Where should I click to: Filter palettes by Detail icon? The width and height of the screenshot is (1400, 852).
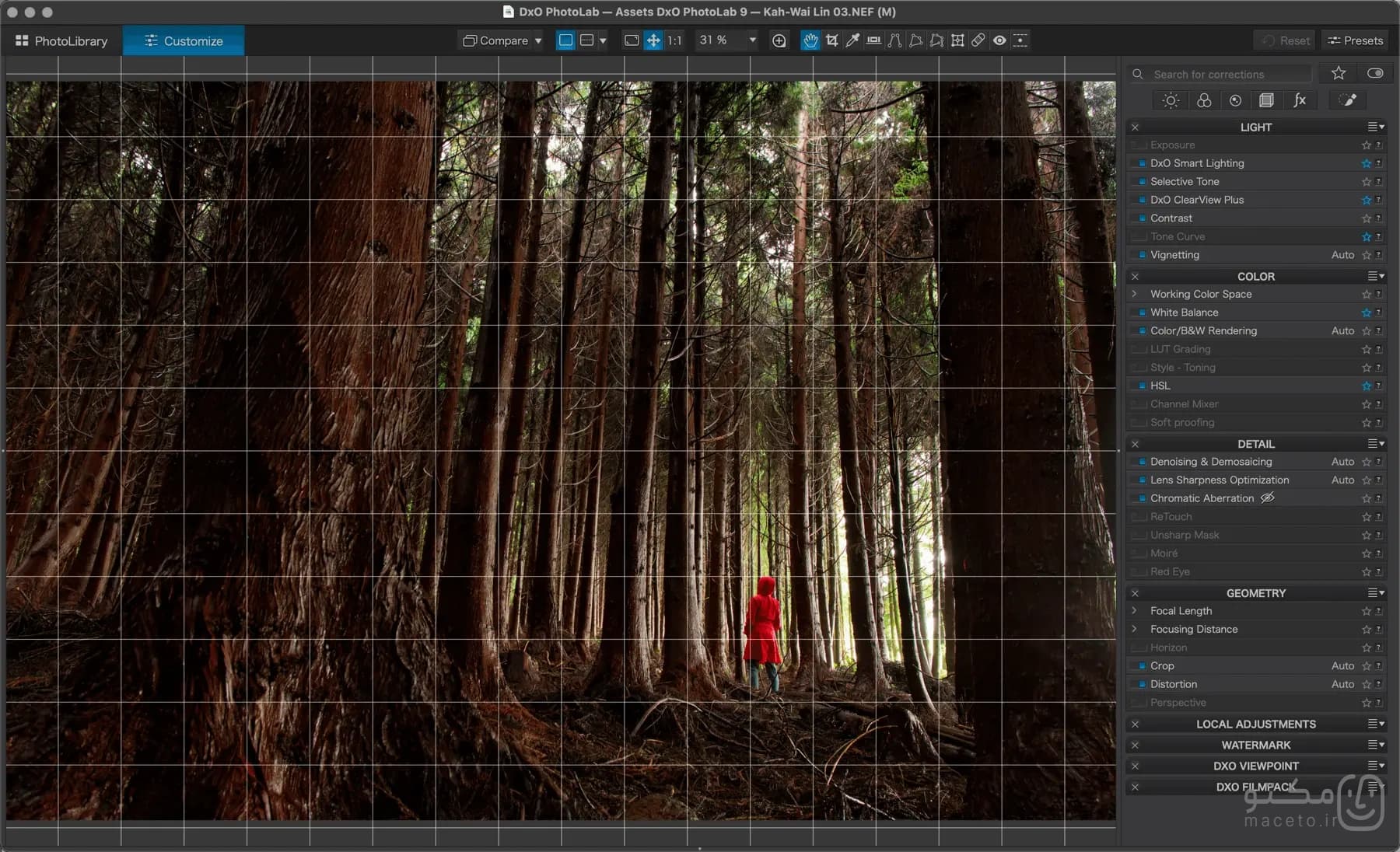pos(1235,100)
